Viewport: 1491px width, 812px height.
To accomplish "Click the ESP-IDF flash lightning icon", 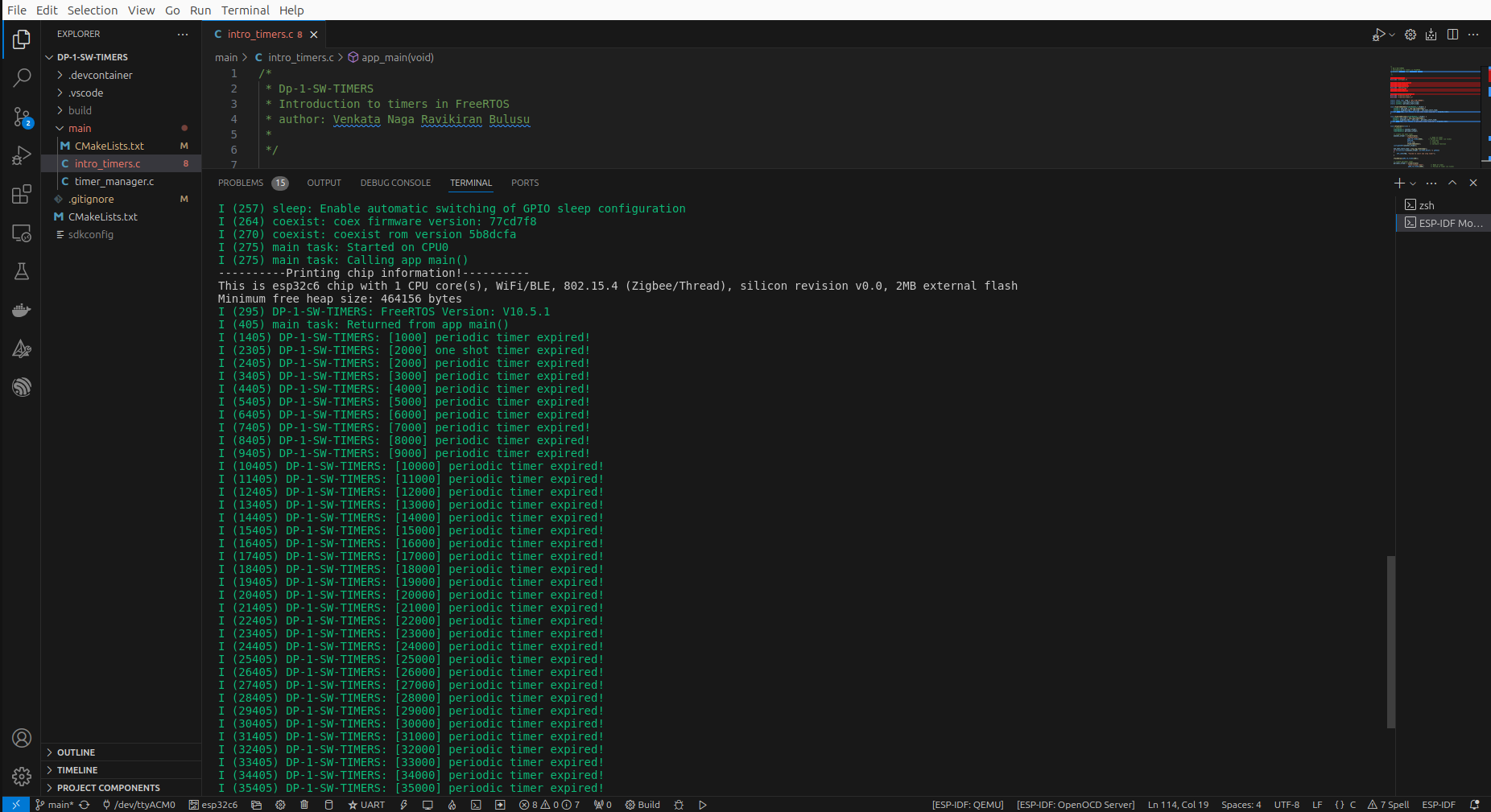I will pyautogui.click(x=403, y=805).
